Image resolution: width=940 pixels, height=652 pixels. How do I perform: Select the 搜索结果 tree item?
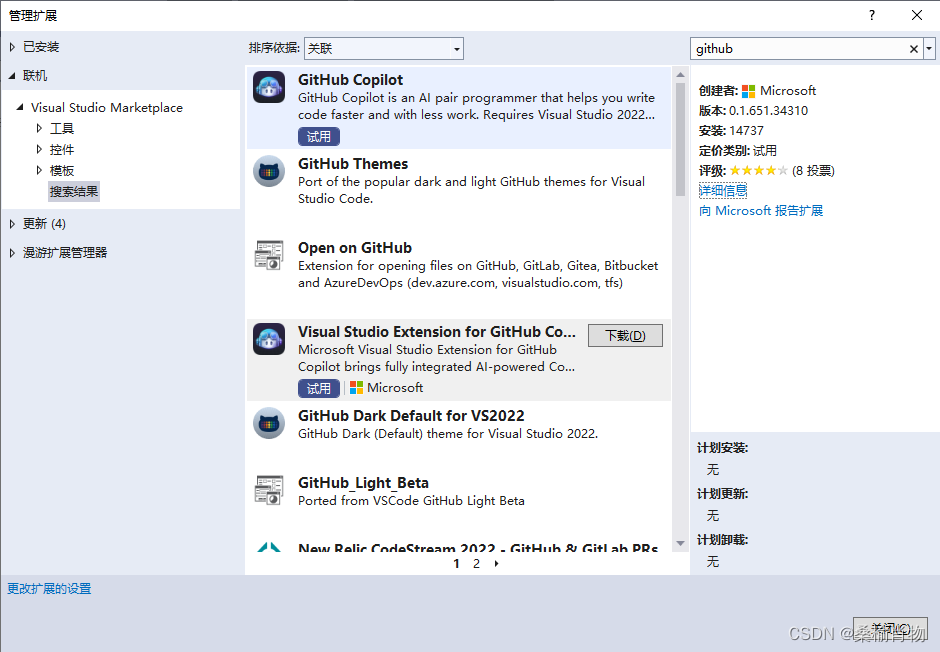[74, 192]
